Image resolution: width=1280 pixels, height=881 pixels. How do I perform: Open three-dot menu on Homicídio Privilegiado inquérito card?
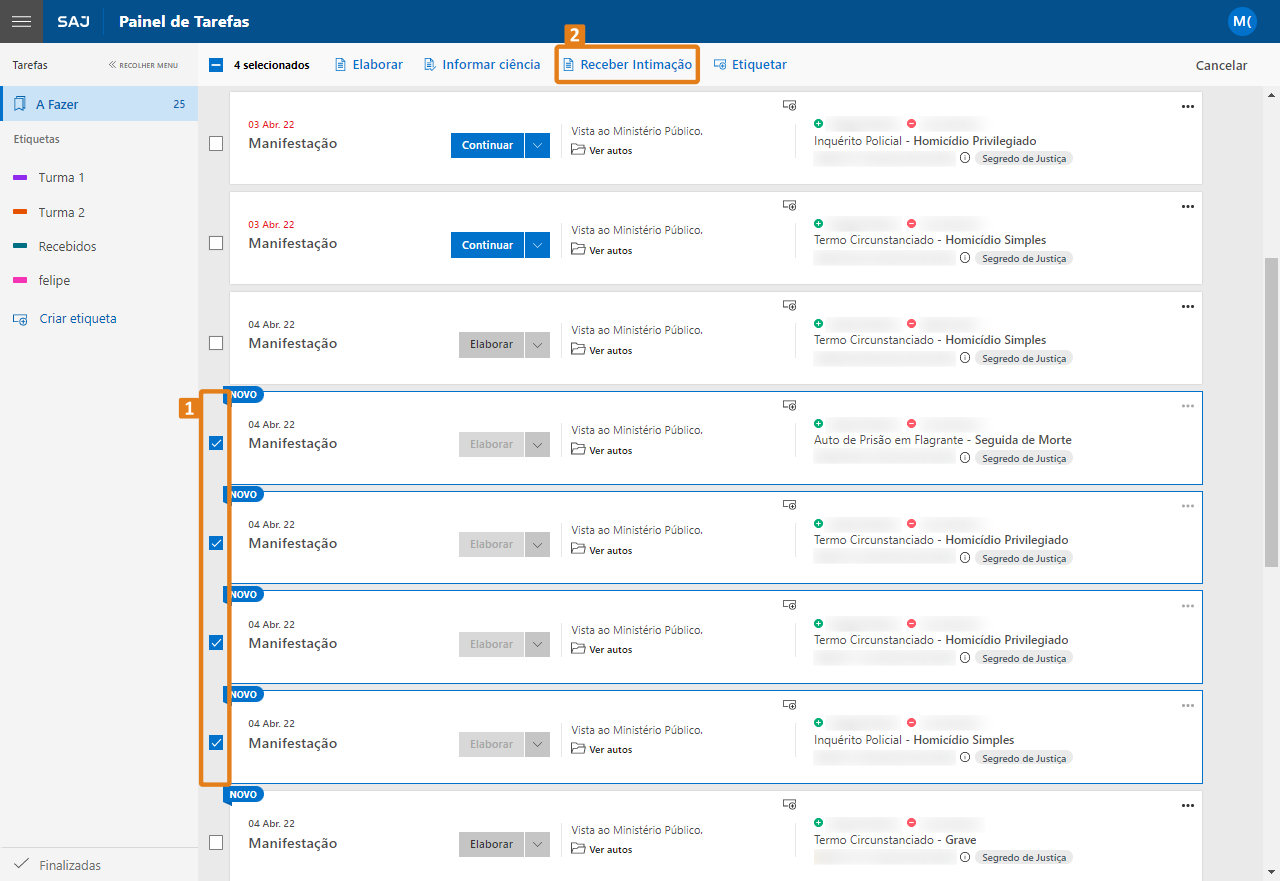point(1187,107)
